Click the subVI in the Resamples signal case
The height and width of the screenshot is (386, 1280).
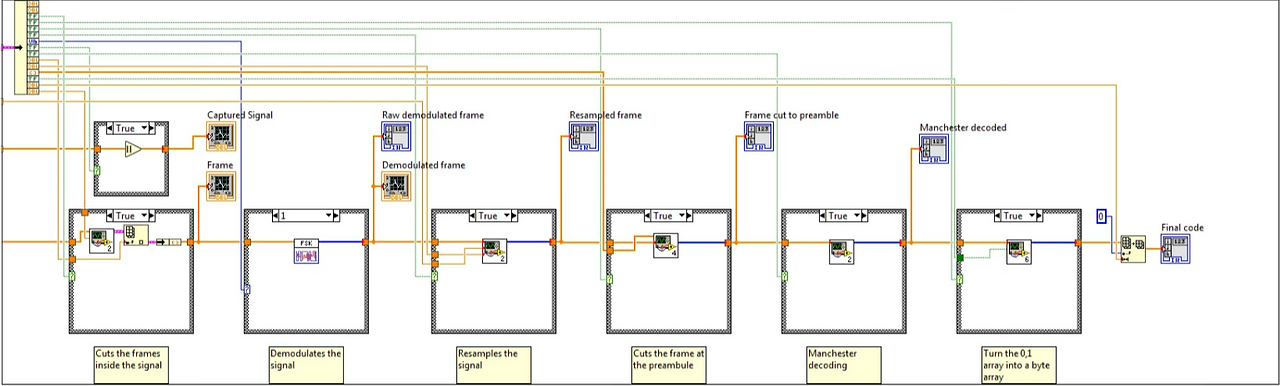(x=493, y=251)
